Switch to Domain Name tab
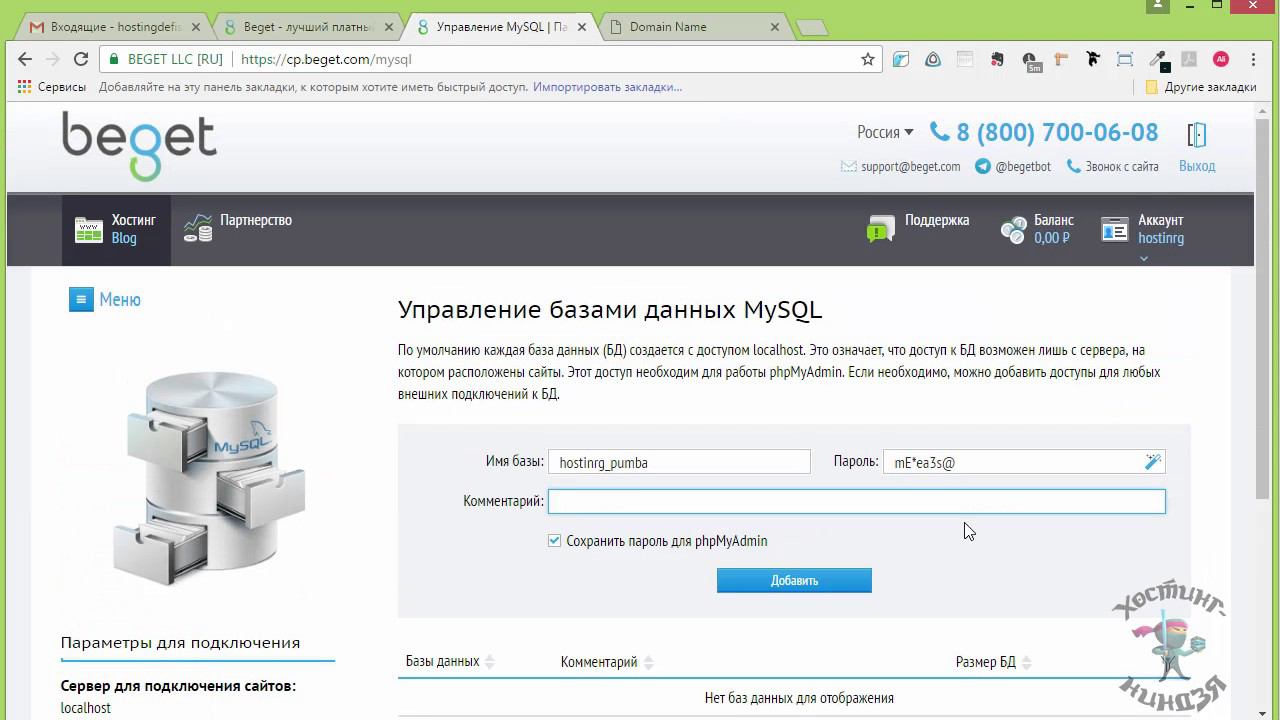 click(694, 27)
